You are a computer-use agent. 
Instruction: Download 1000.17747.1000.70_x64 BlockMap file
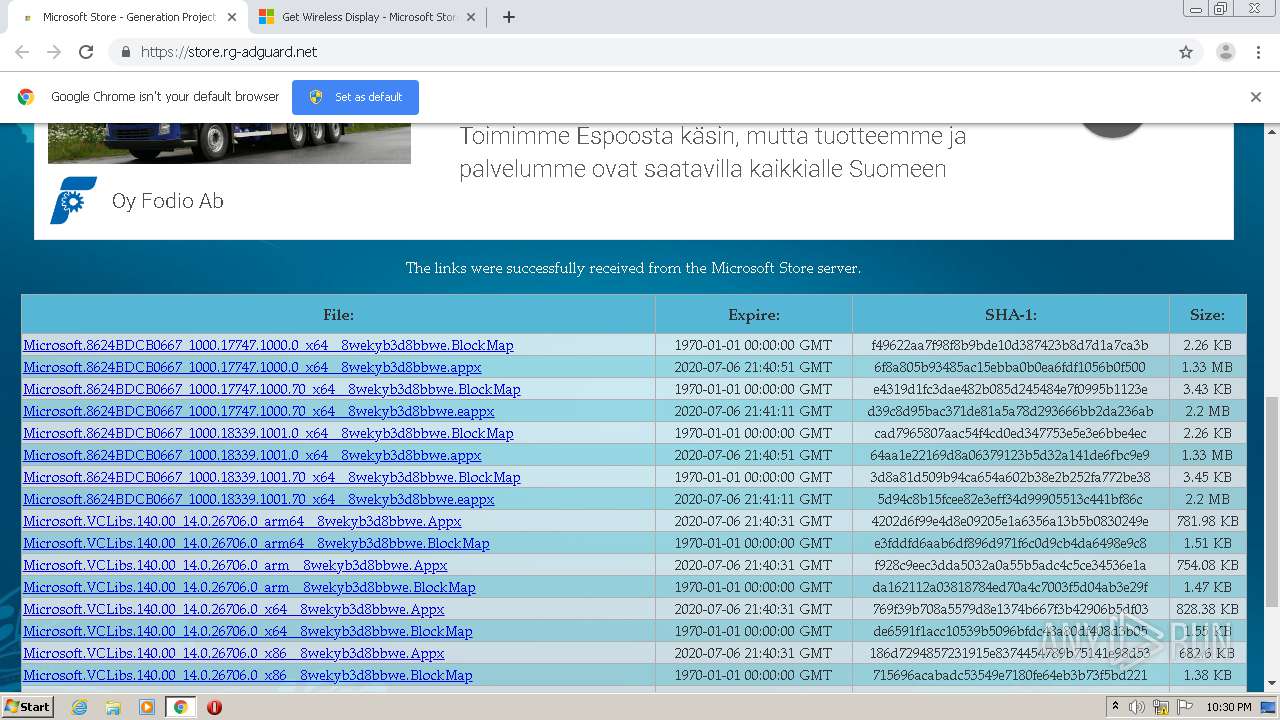pyautogui.click(x=272, y=389)
